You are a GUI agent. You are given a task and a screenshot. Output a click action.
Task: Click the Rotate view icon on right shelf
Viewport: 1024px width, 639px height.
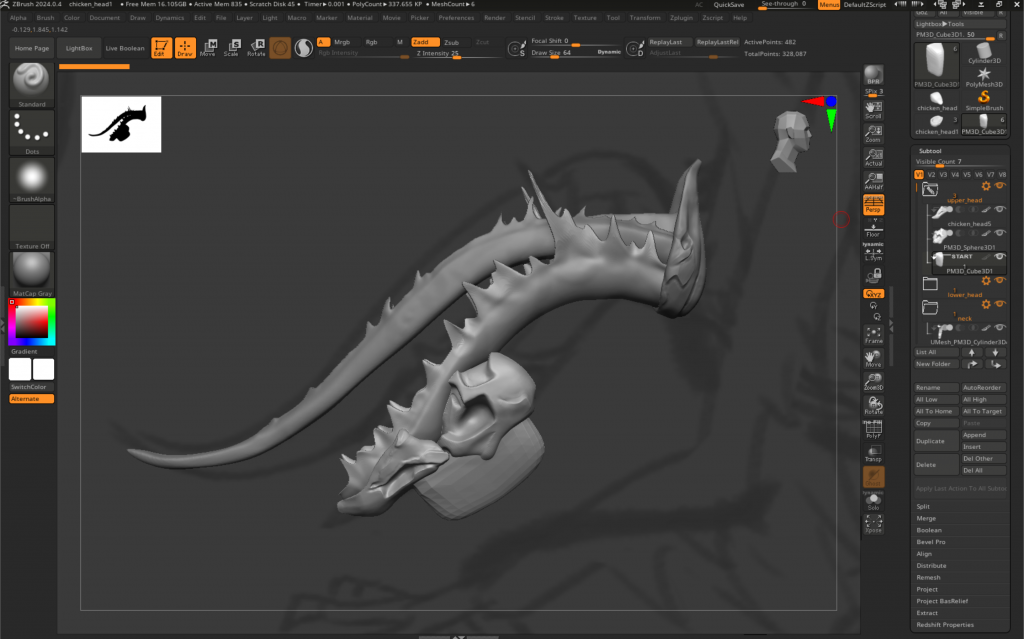tap(873, 406)
